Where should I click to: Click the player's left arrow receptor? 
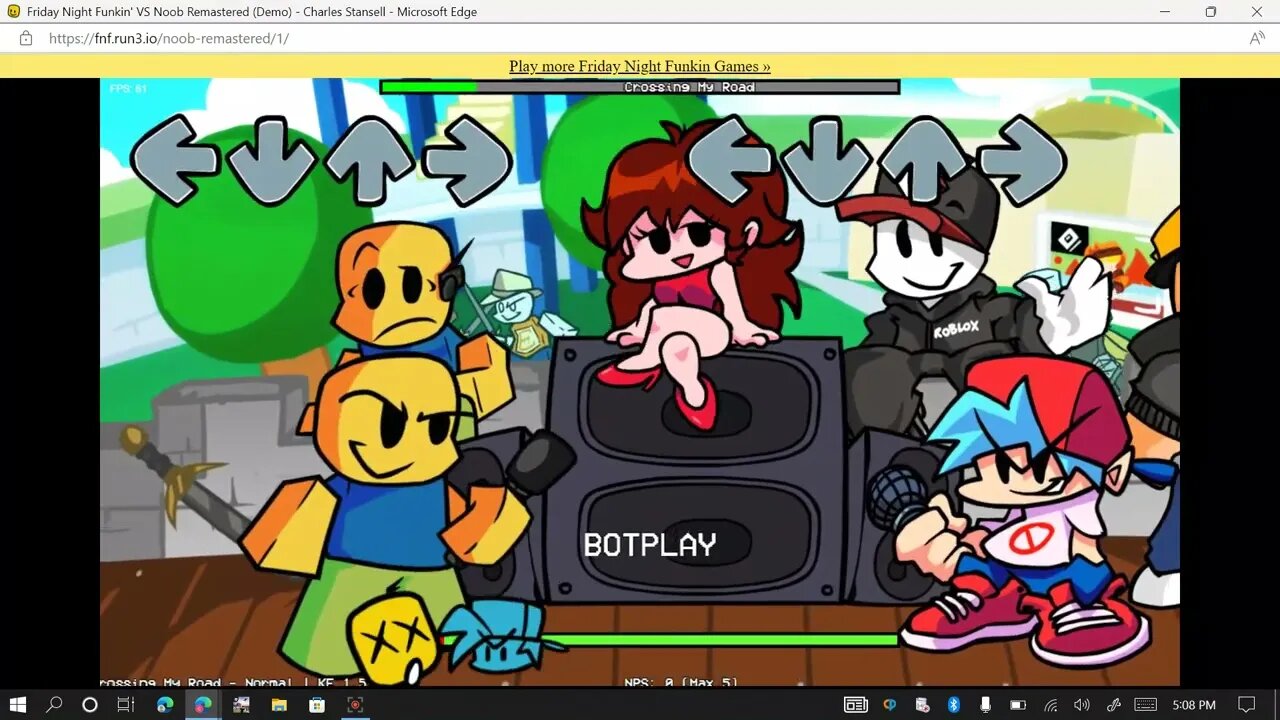729,160
